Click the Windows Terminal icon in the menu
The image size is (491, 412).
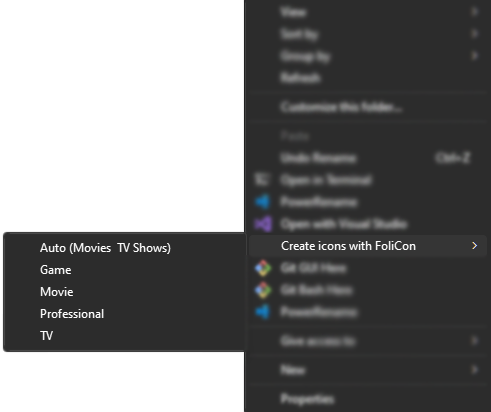pyautogui.click(x=262, y=180)
